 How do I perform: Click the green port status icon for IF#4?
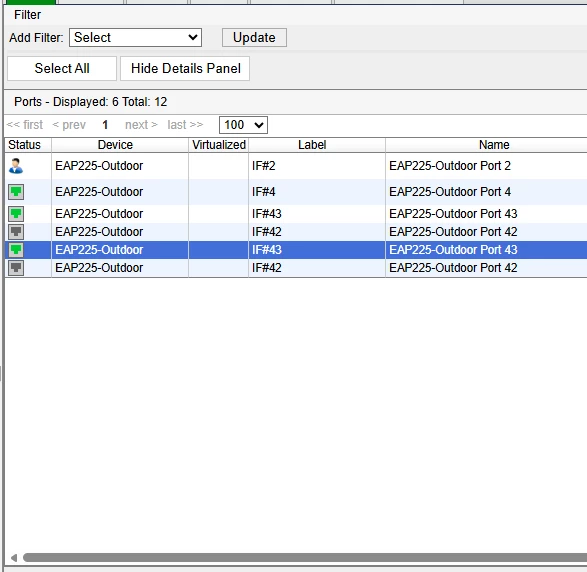pos(16,192)
